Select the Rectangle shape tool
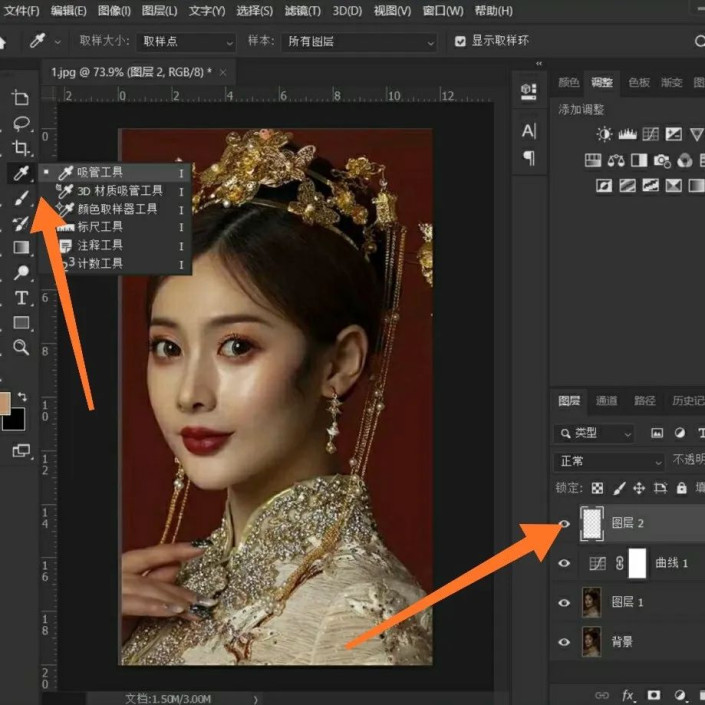The height and width of the screenshot is (705, 705). (21, 322)
